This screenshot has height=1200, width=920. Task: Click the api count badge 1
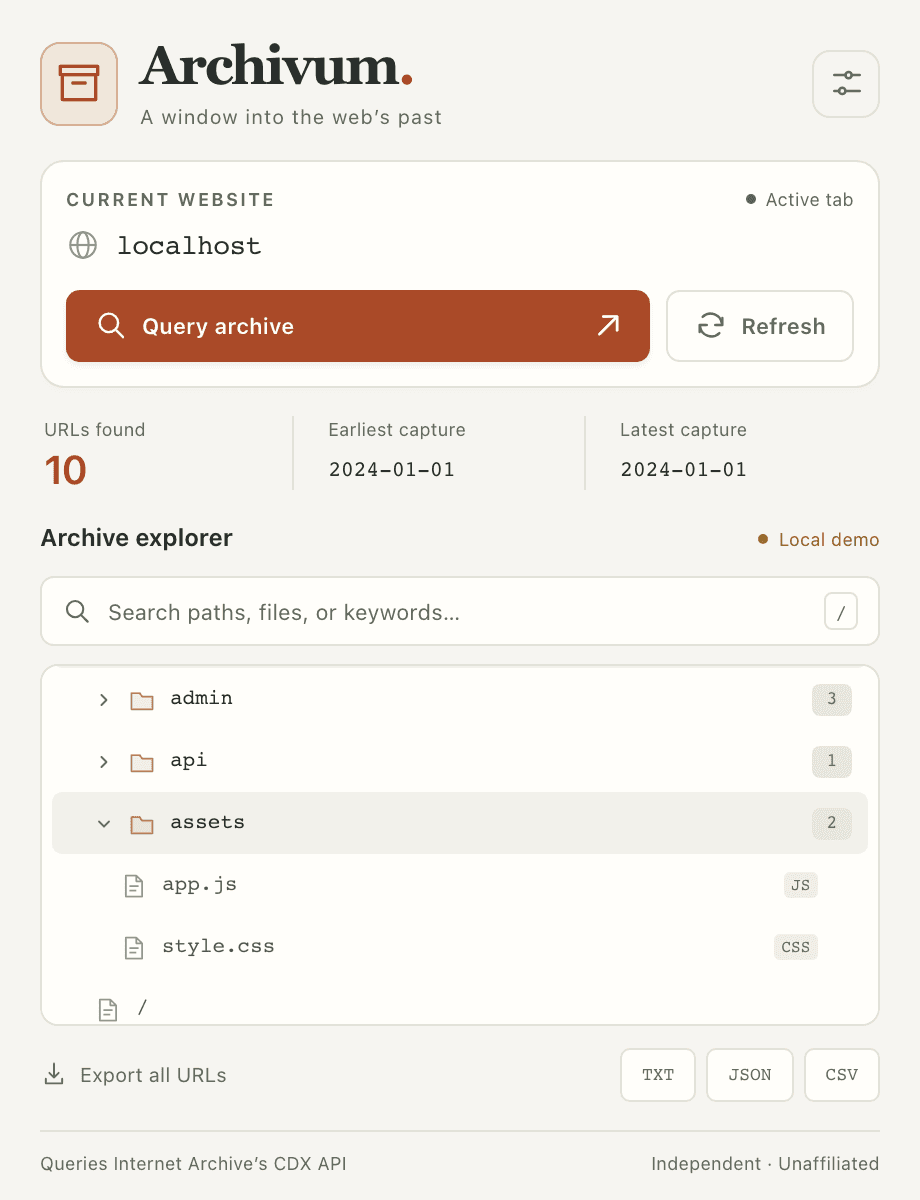(x=832, y=761)
